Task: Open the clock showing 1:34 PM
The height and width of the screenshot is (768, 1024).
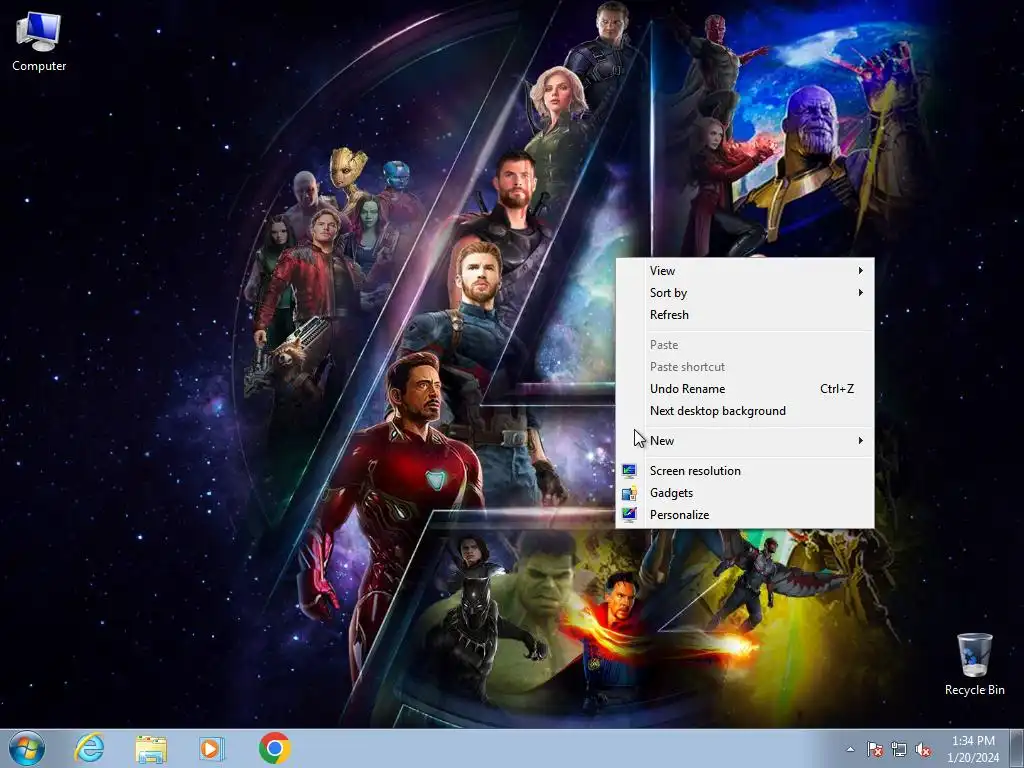Action: 973,749
